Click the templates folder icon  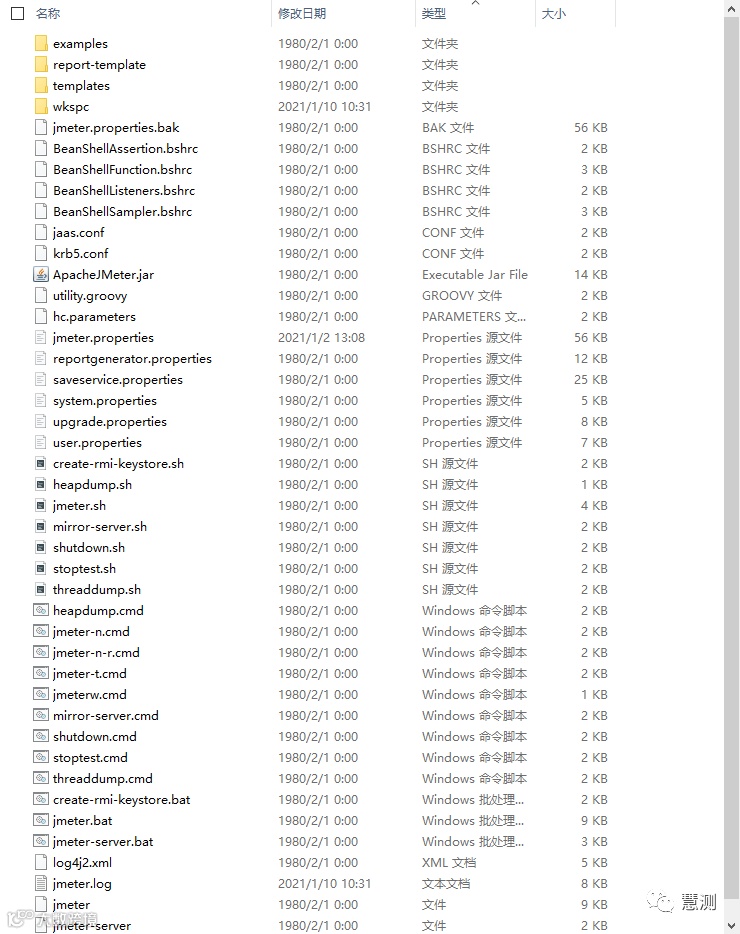point(41,85)
